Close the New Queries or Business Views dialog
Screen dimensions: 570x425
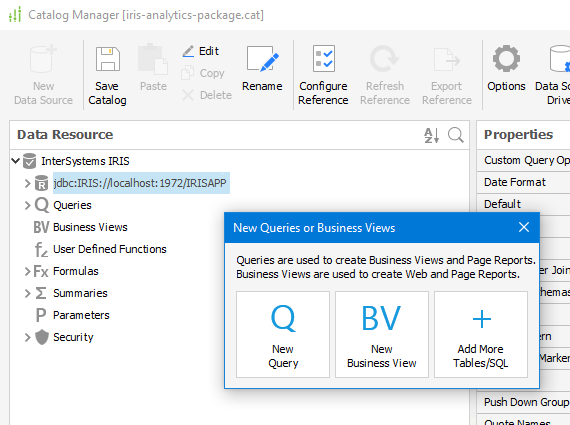[x=524, y=227]
